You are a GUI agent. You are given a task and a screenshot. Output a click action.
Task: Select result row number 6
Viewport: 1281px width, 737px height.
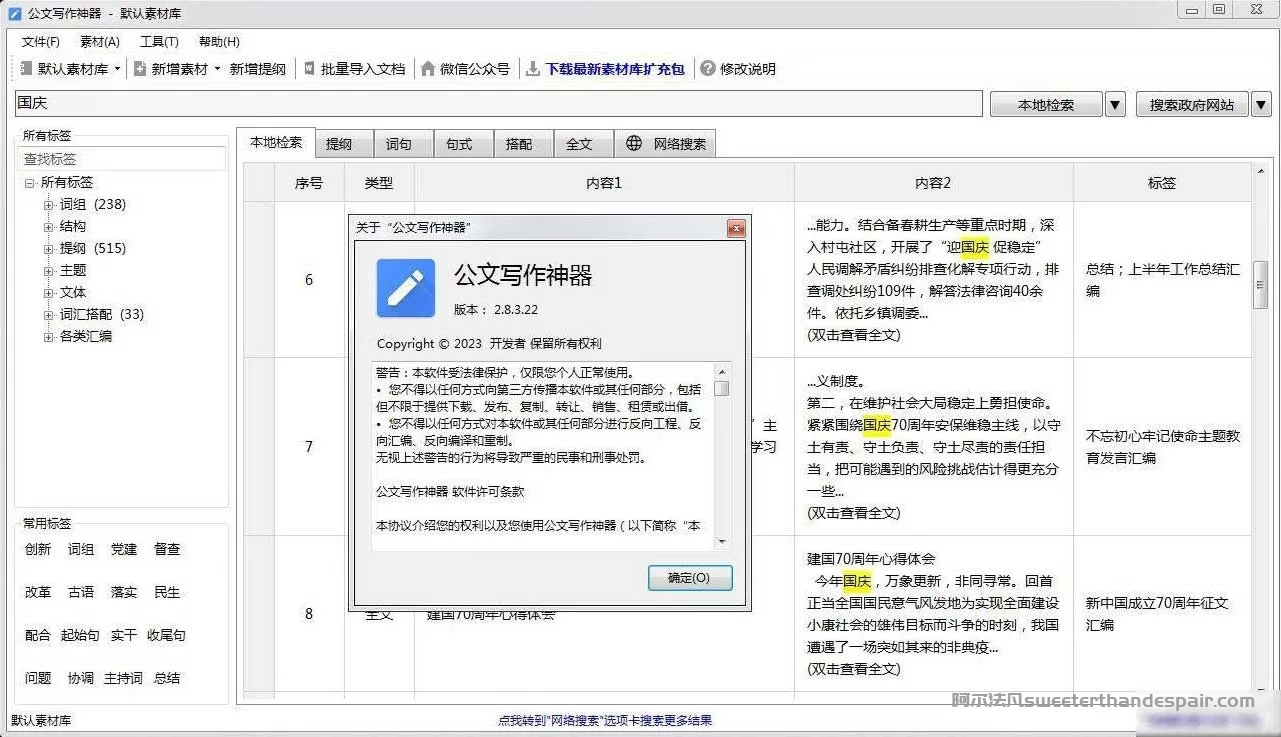pos(309,280)
